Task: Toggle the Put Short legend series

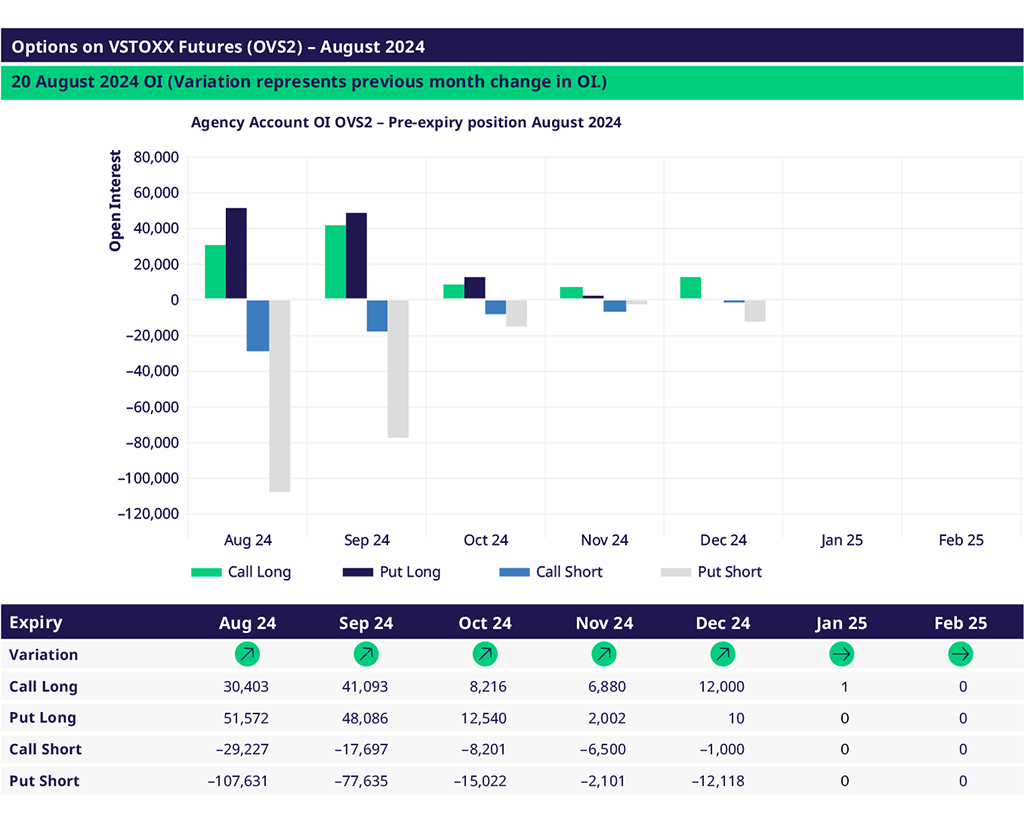Action: [711, 572]
